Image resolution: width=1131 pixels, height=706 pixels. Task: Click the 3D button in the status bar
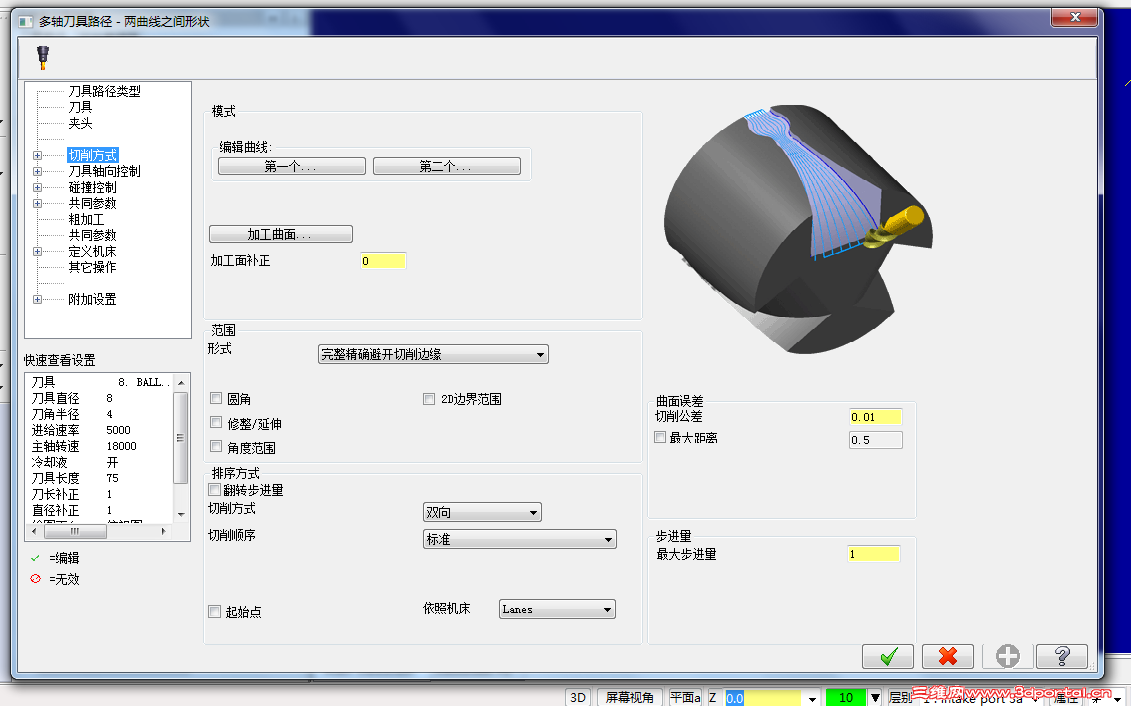(x=577, y=698)
